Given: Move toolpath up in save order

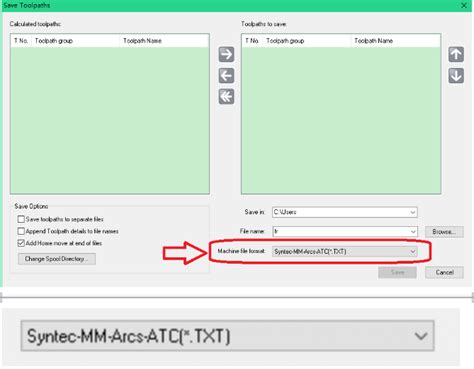Looking at the screenshot, I should (456, 54).
